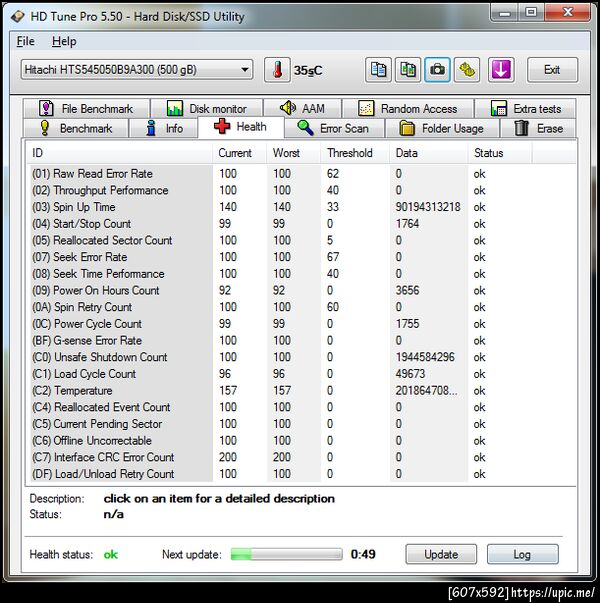Screen dimensions: 600x603
Task: Select the Seek Error Rate row
Action: click(x=301, y=257)
